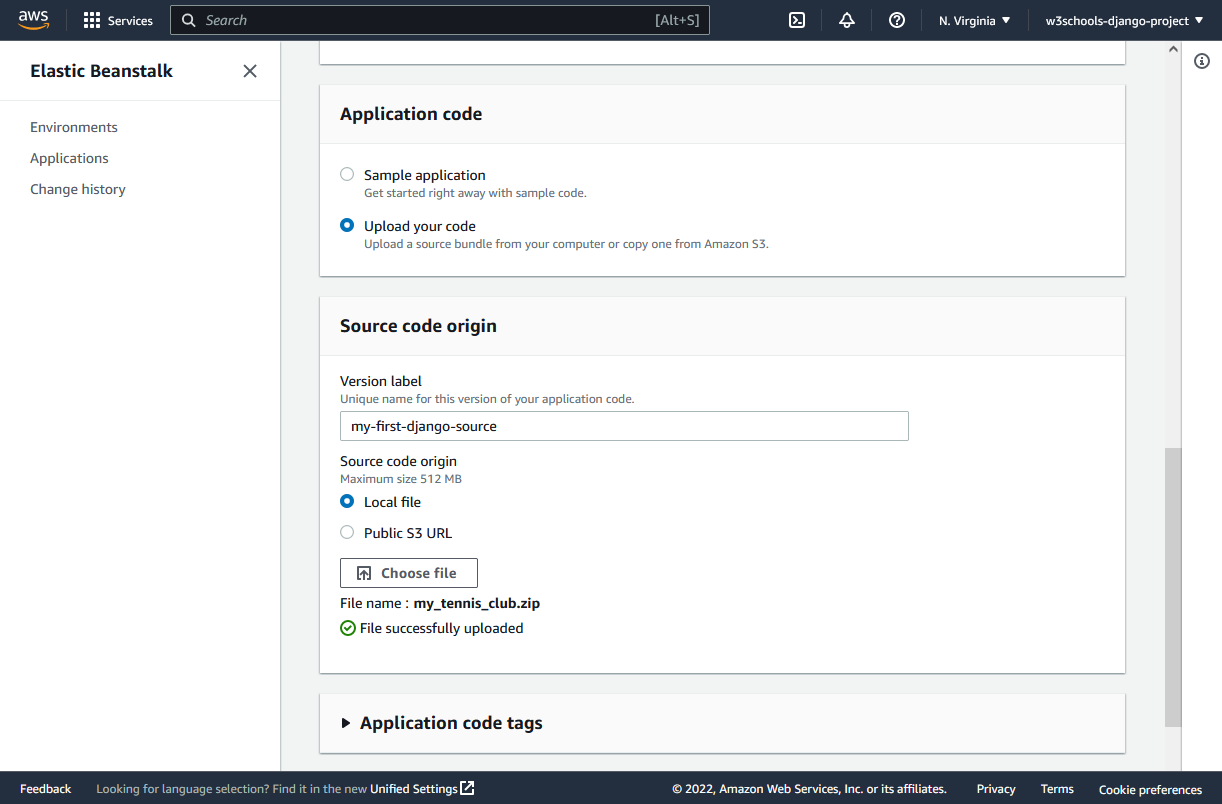Open the help question mark icon
Image resolution: width=1222 pixels, height=804 pixels.
click(x=897, y=20)
